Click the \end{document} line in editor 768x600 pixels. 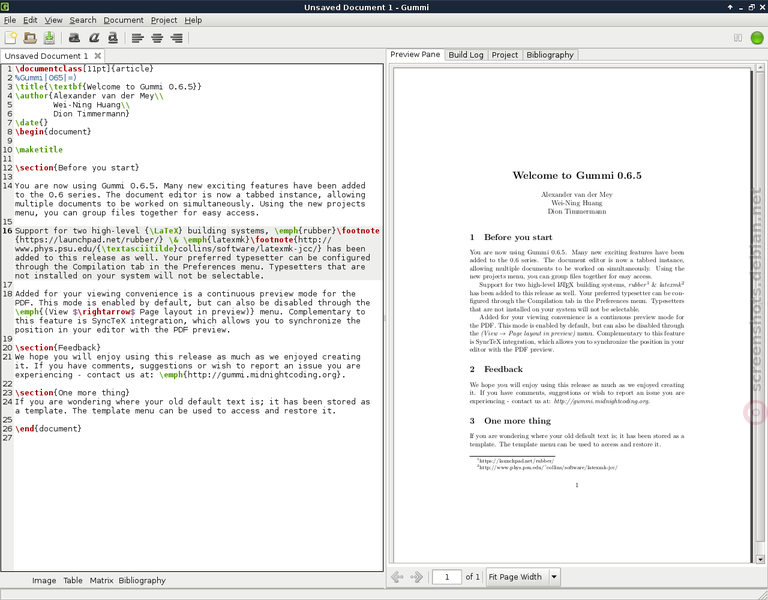[x=48, y=429]
